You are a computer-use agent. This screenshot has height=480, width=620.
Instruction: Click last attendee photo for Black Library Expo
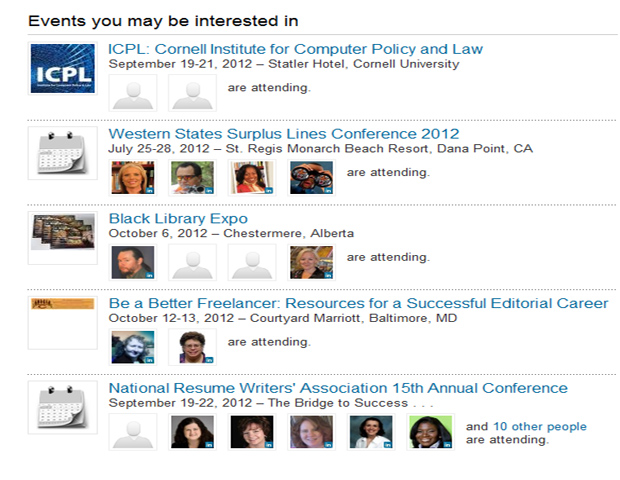[x=311, y=262]
